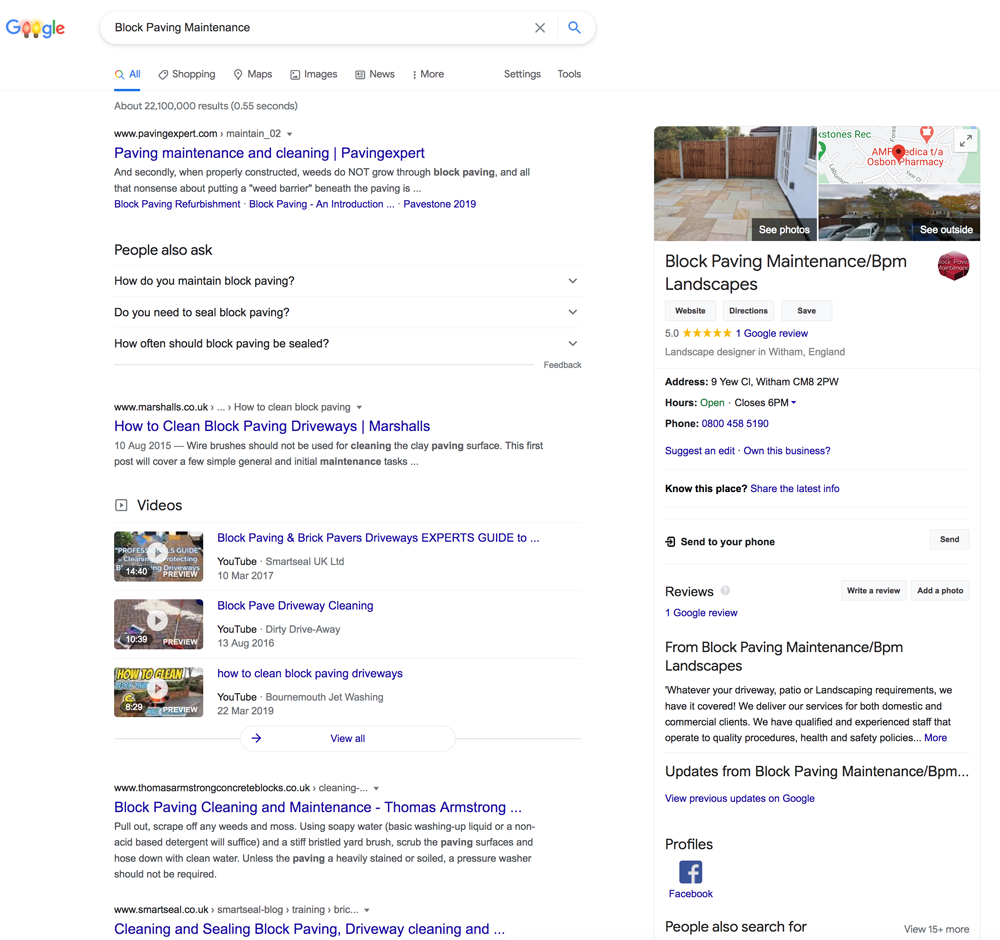Screen dimensions: 1000x940
Task: Click Feedback under People also ask
Action: [562, 365]
